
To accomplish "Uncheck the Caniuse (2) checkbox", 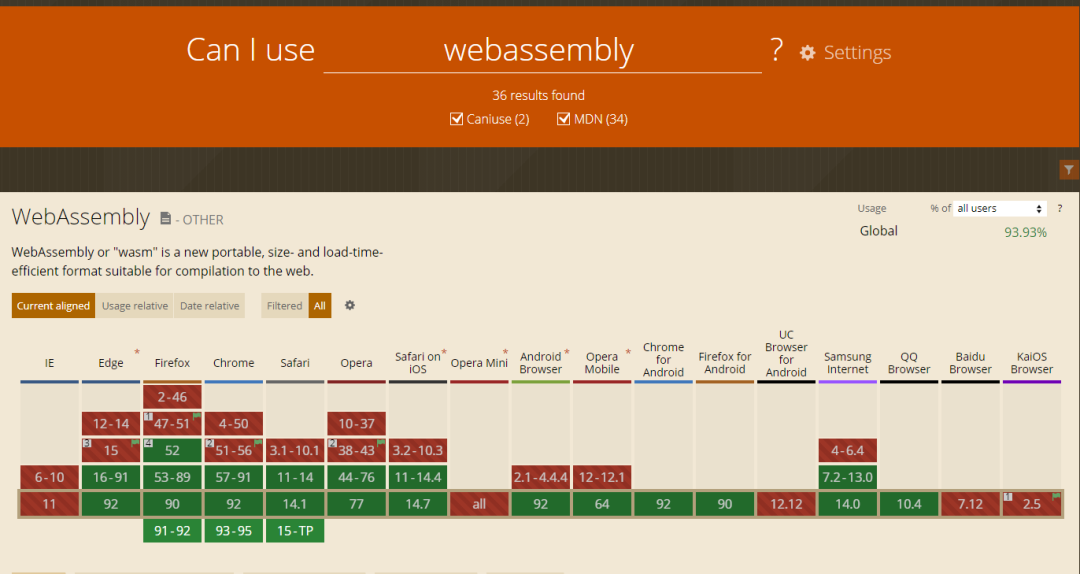I will coord(457,120).
